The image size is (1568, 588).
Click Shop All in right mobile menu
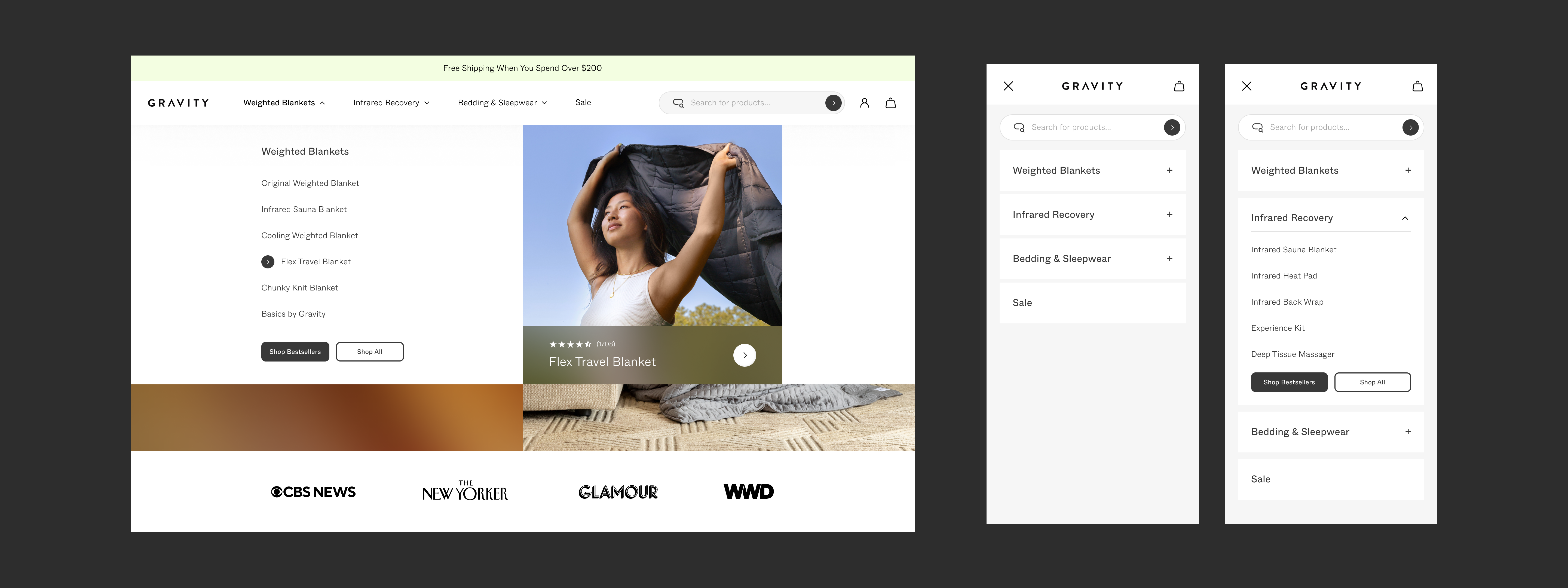pos(1373,382)
